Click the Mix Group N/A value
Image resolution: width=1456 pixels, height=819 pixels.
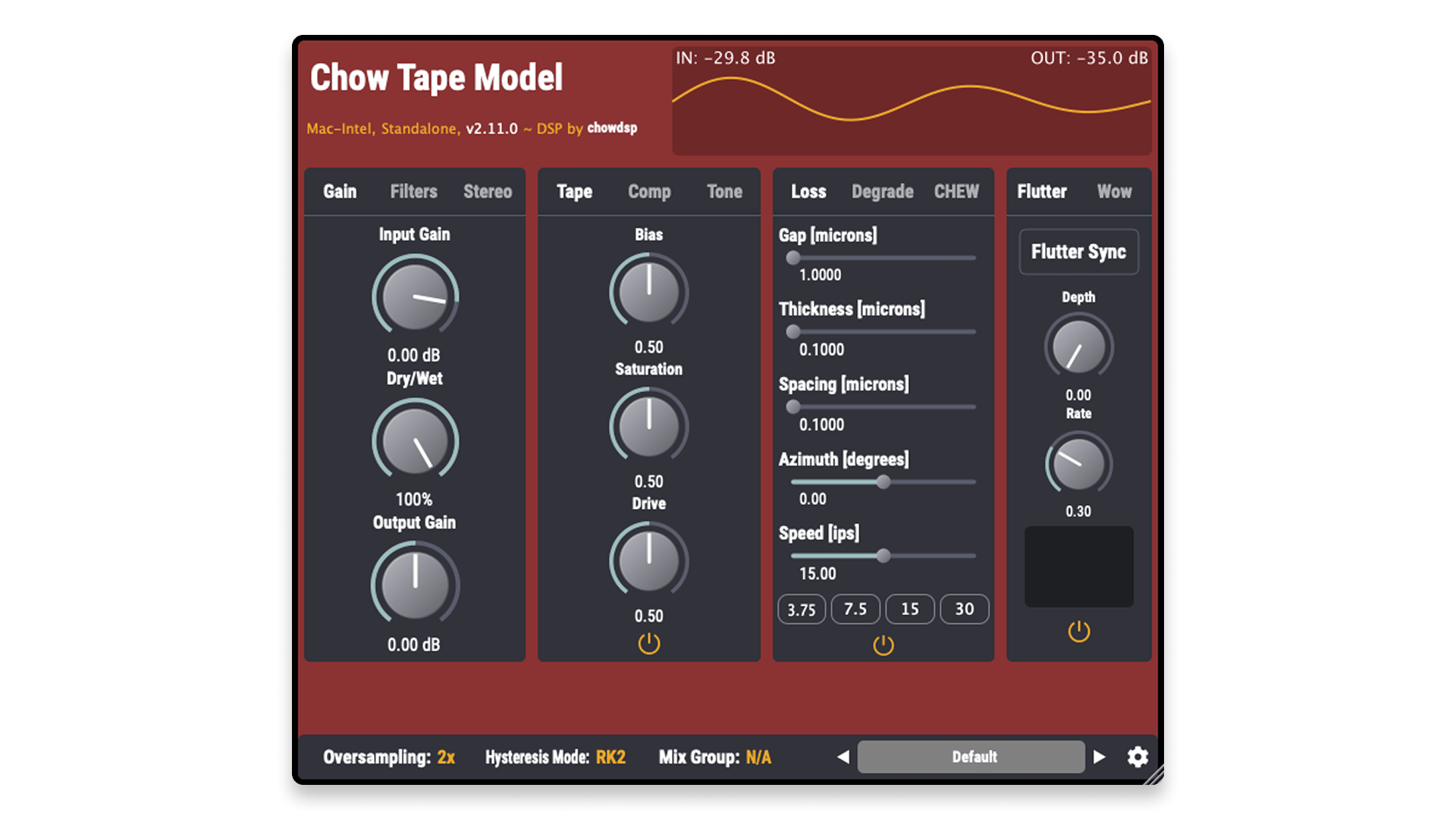coord(758,758)
